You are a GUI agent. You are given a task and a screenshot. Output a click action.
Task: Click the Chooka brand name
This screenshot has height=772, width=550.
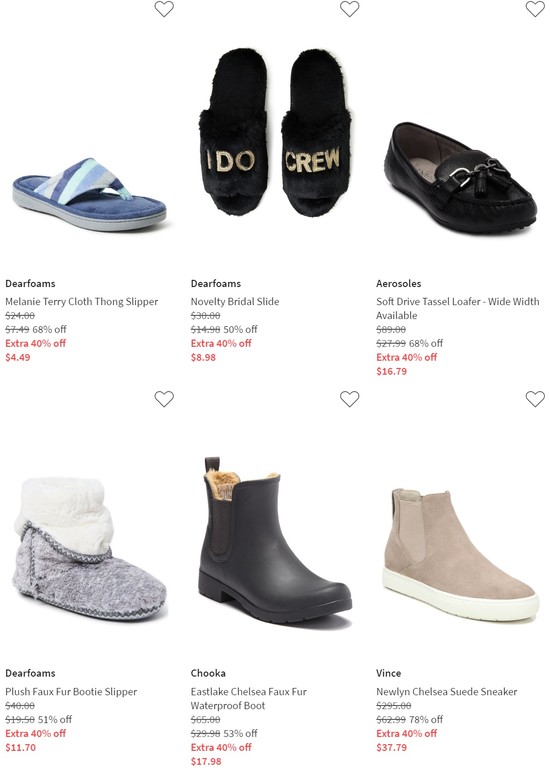coord(208,673)
